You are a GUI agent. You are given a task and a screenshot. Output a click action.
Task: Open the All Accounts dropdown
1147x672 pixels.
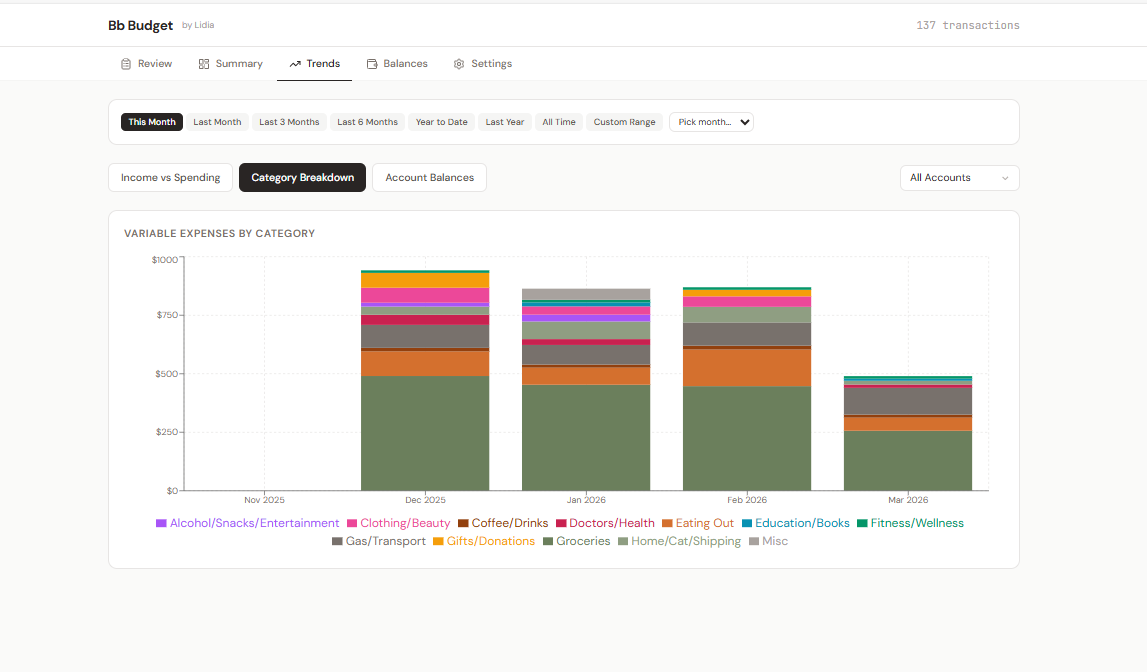959,177
